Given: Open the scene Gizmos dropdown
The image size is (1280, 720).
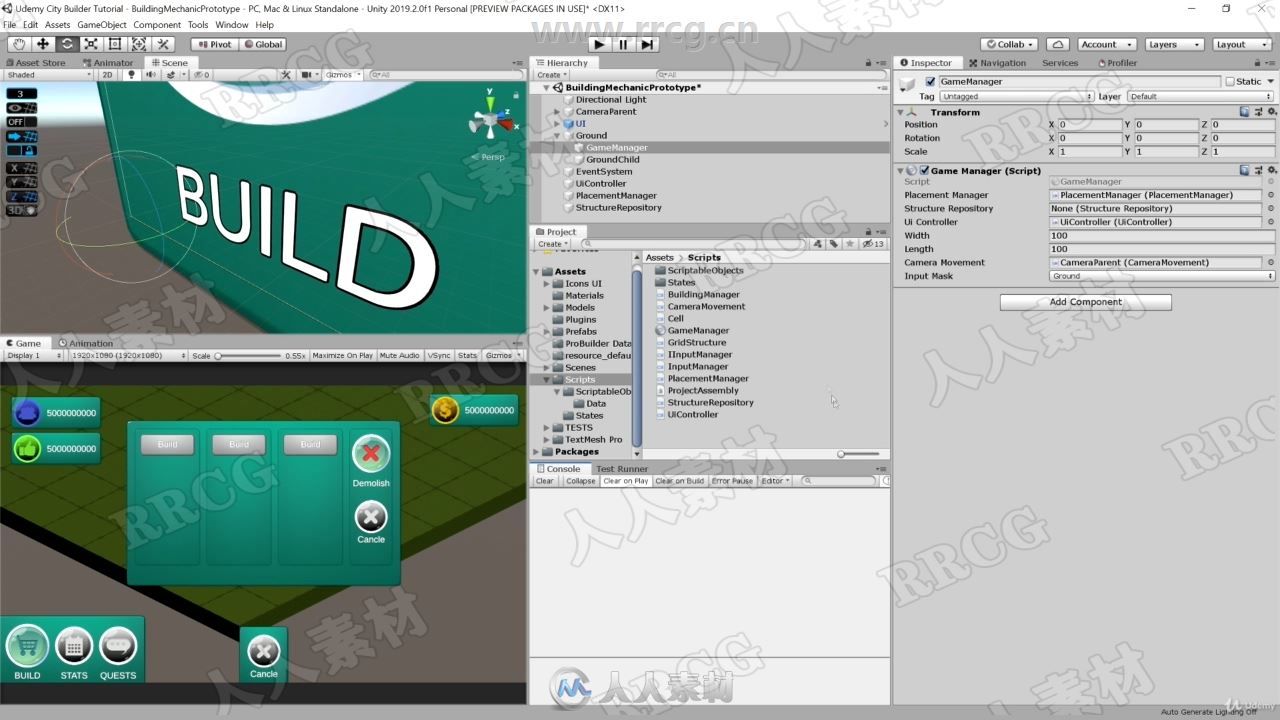Looking at the screenshot, I should click(x=341, y=75).
